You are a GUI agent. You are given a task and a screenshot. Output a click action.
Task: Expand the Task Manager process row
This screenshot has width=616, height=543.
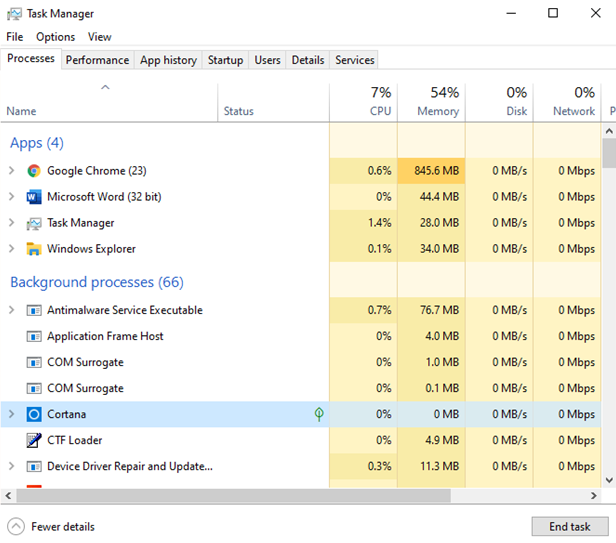(11, 223)
